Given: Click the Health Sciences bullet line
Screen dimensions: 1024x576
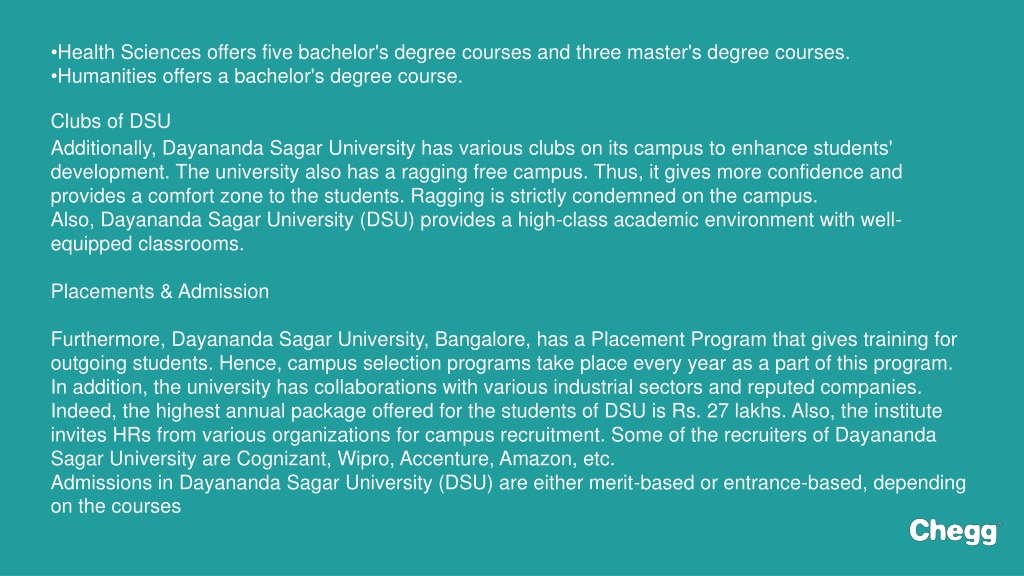Looking at the screenshot, I should click(x=450, y=52).
